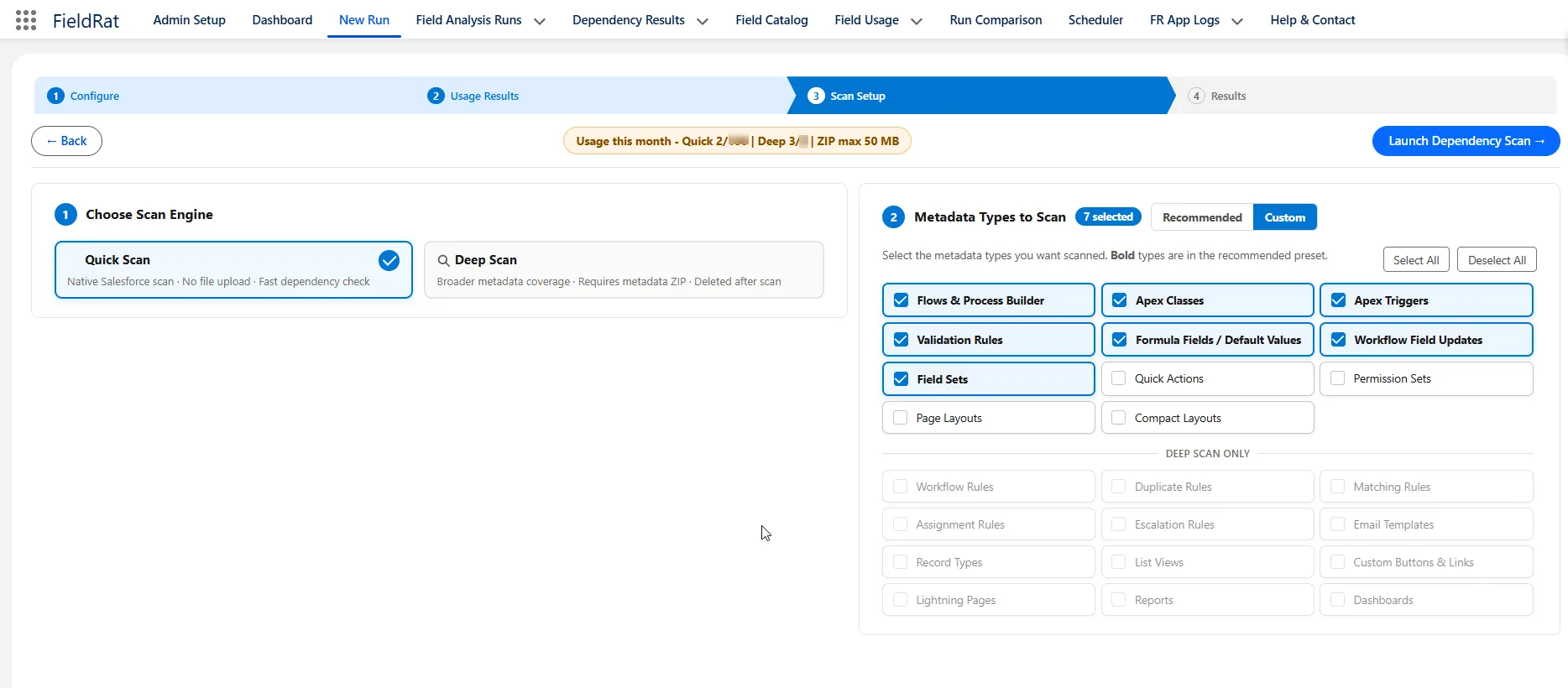The image size is (1568, 688).
Task: Open the App Launcher grid icon
Action: [x=26, y=20]
